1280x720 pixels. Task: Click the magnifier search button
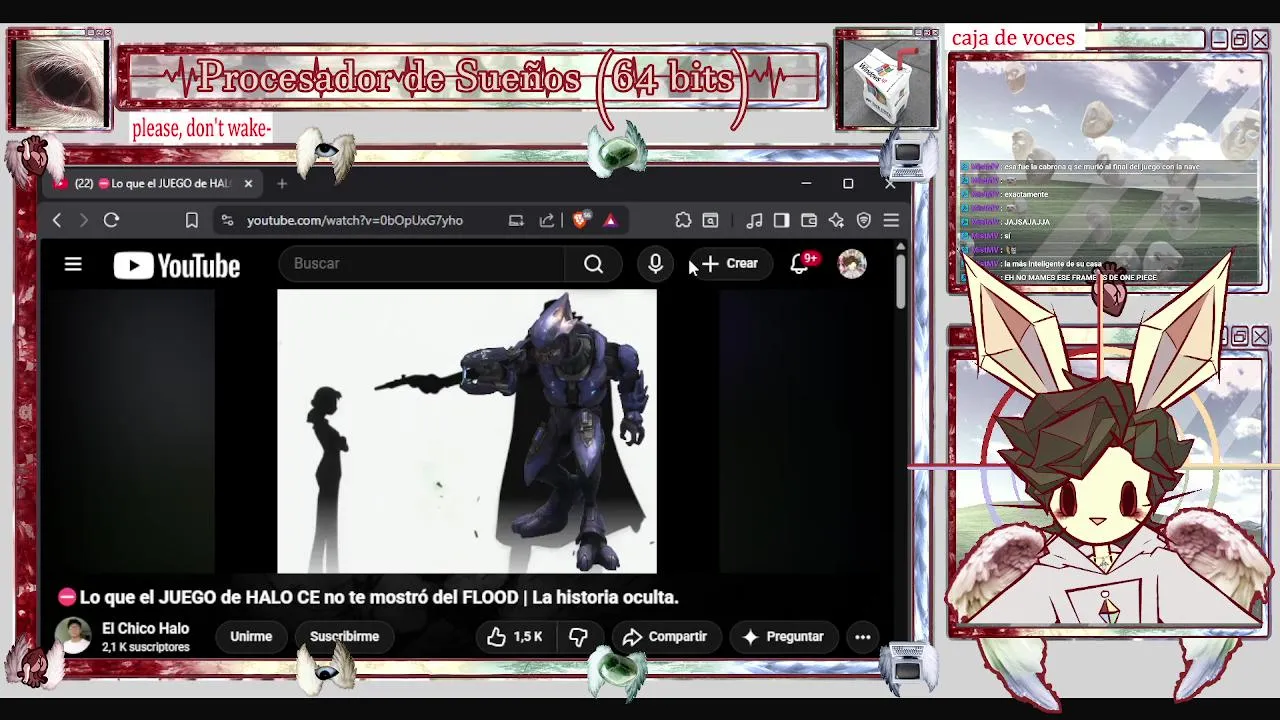click(594, 264)
